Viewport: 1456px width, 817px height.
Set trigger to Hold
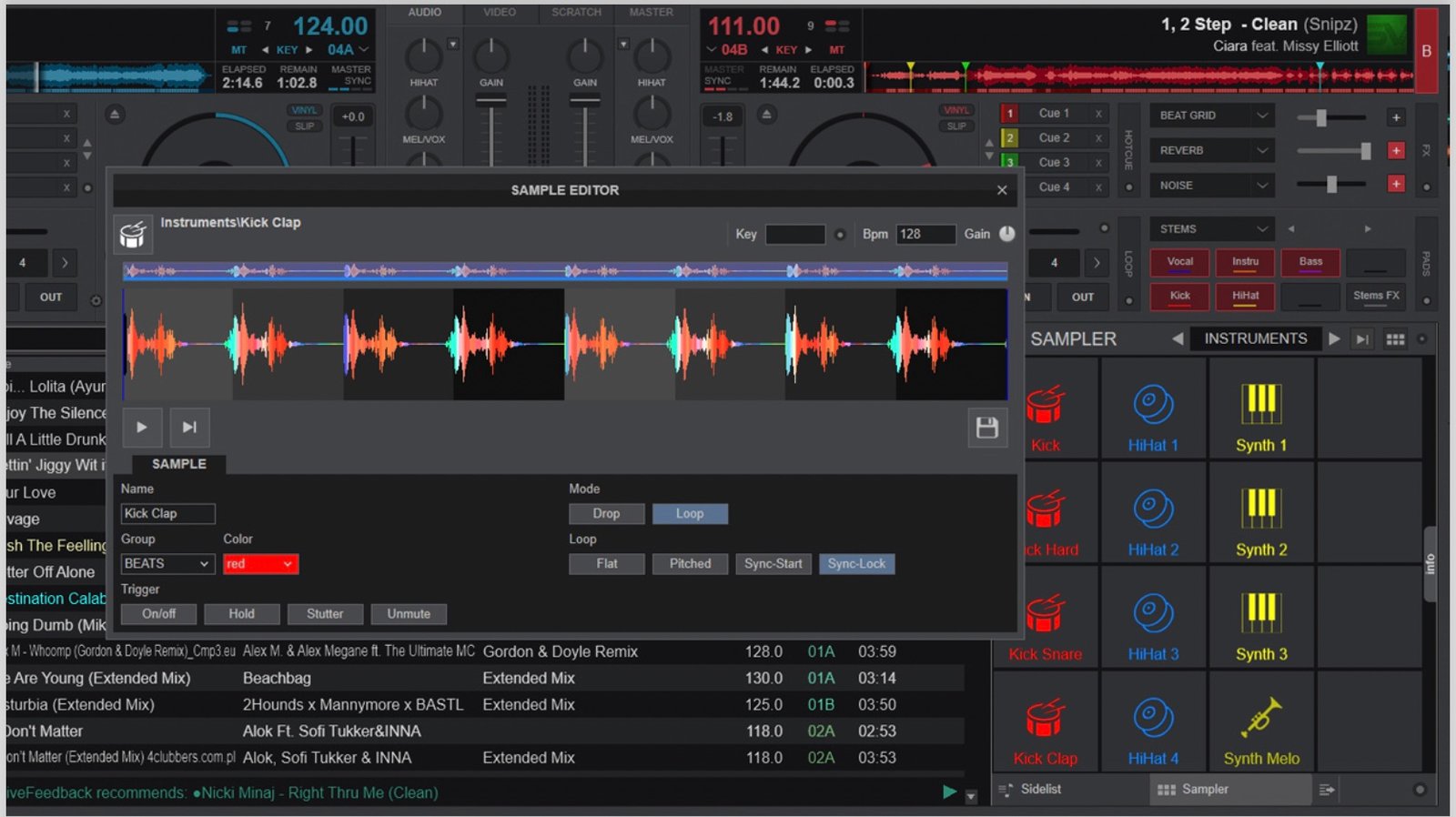point(242,614)
